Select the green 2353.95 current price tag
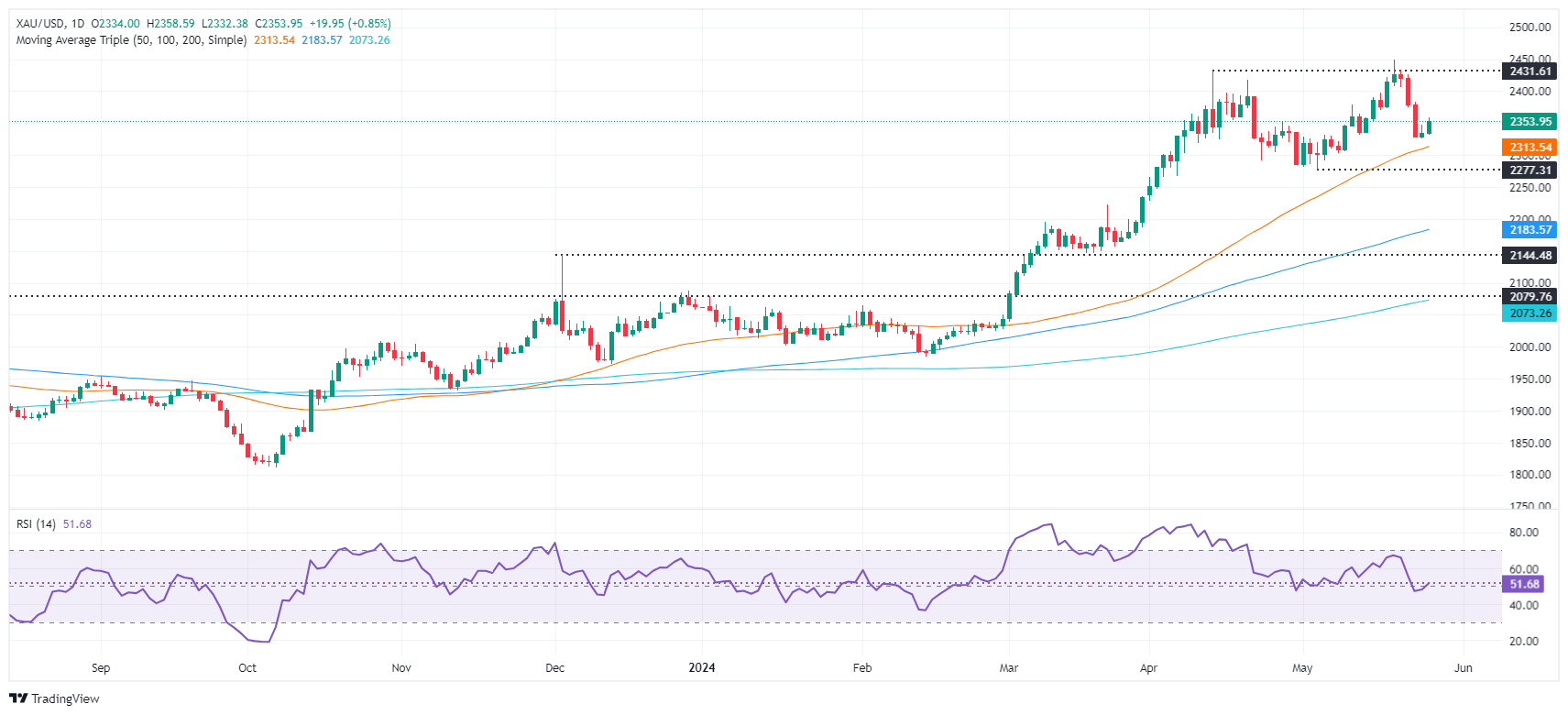The height and width of the screenshot is (715, 1568). (1530, 122)
